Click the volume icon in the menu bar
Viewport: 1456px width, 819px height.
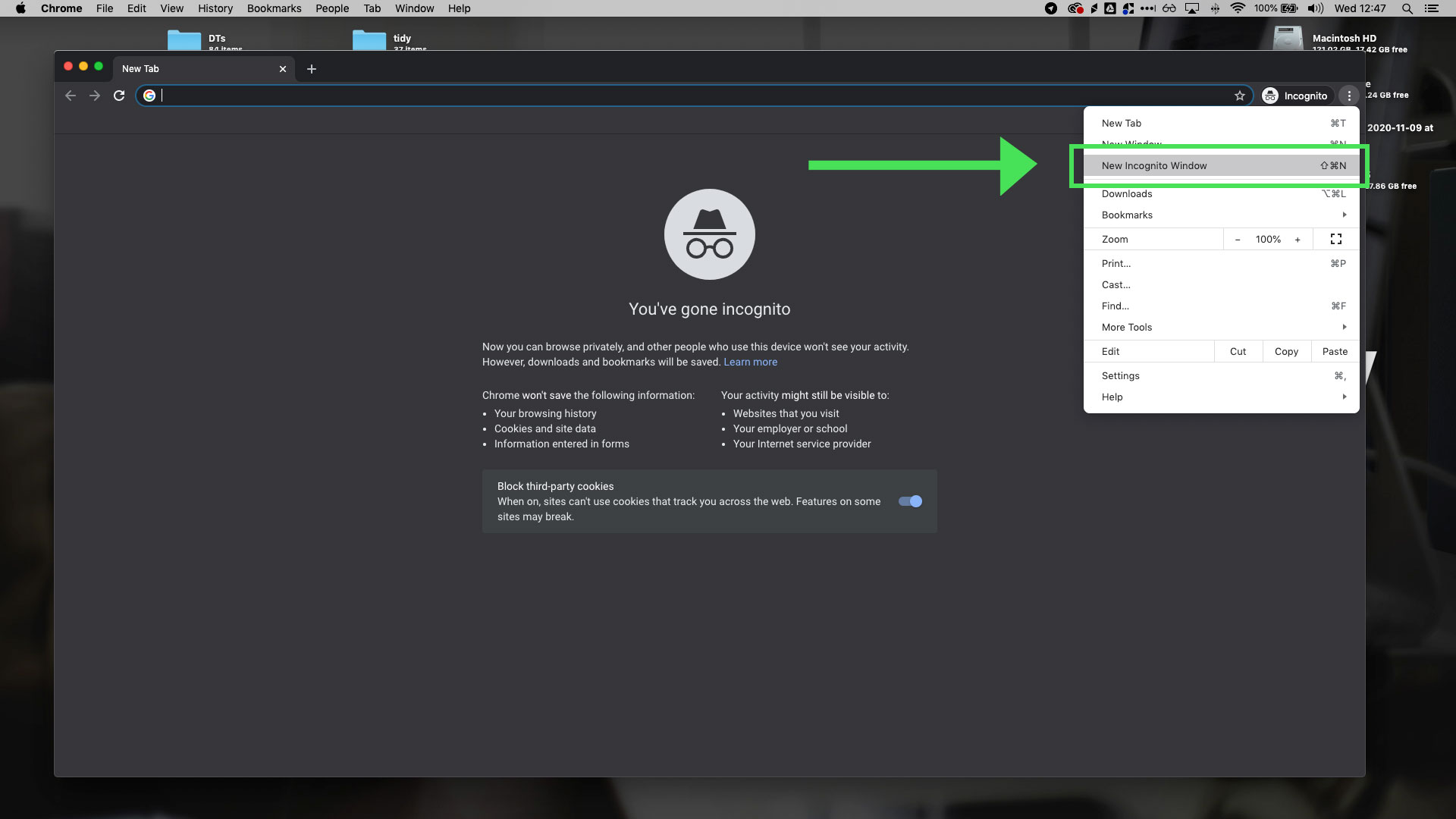coord(1316,8)
